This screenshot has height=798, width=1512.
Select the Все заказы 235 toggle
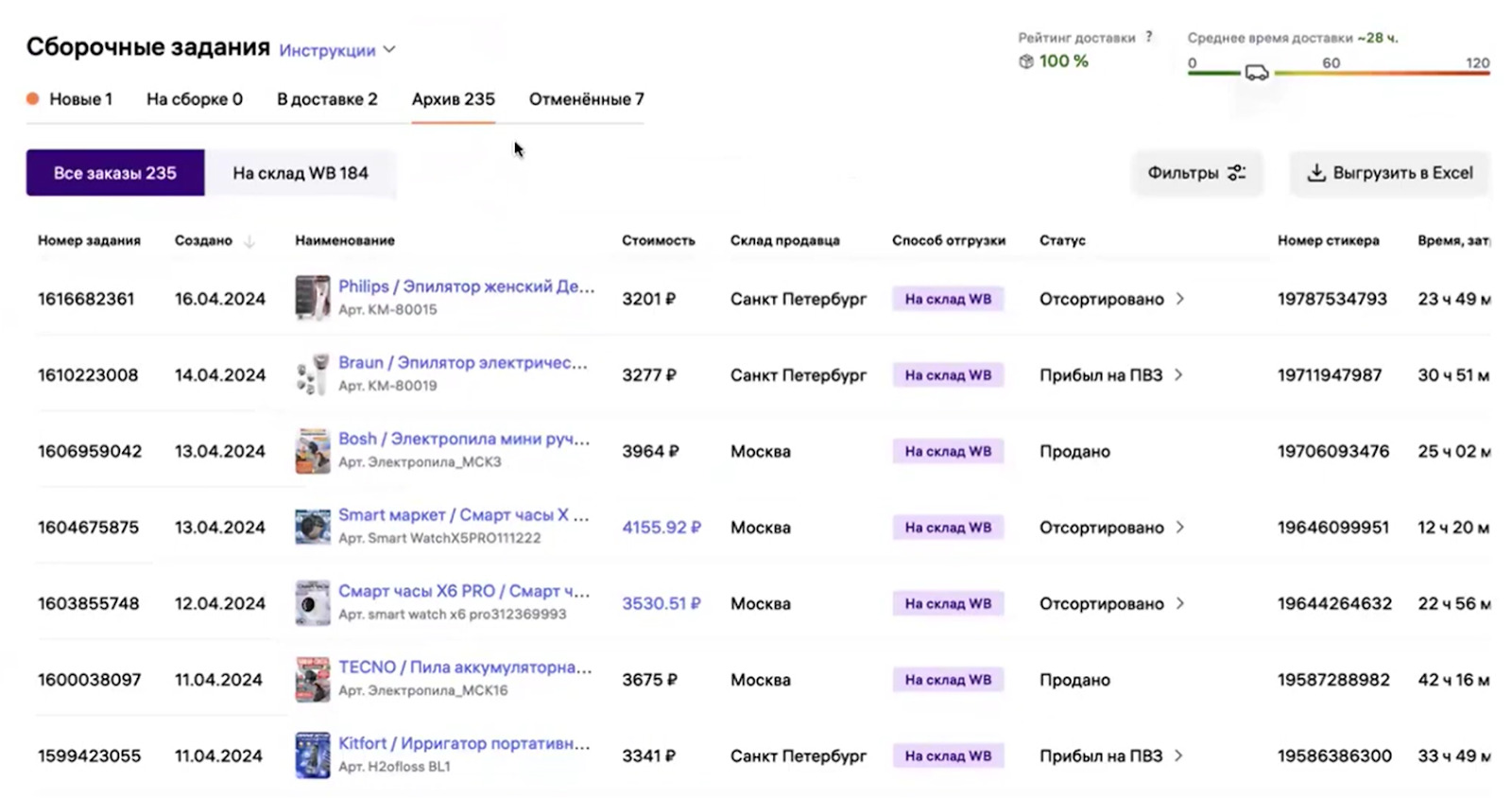(114, 173)
